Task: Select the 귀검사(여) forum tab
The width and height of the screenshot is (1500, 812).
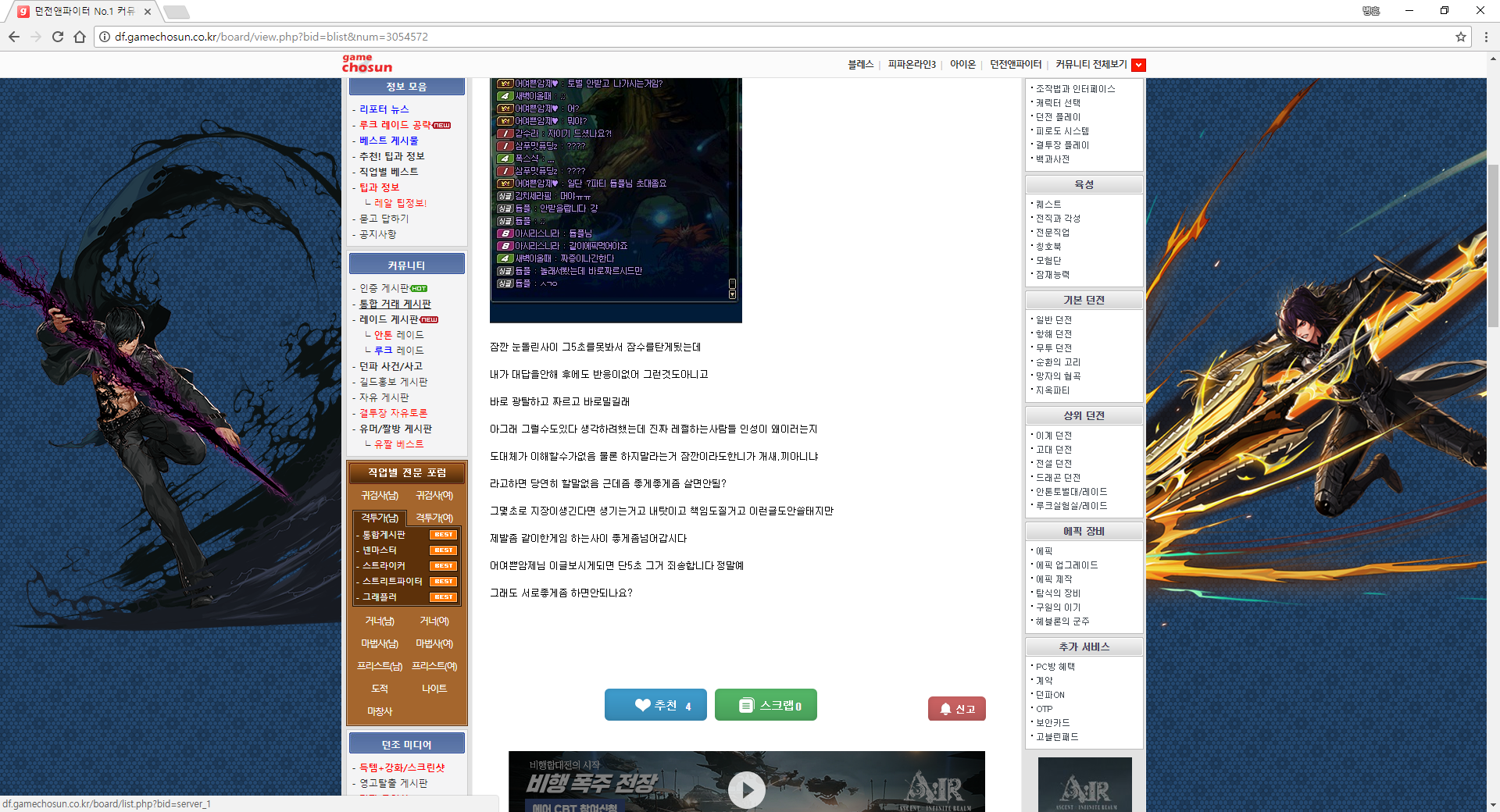Action: click(434, 496)
